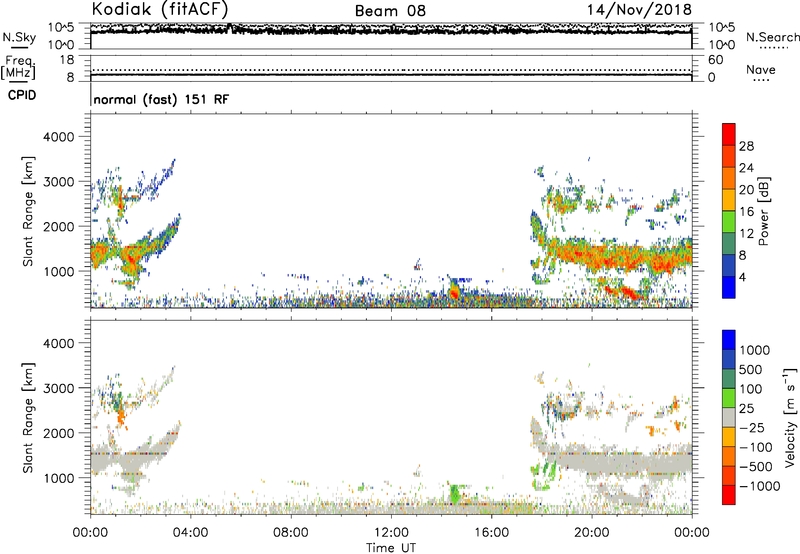This screenshot has height=554, width=800.
Task: Select the "-1000" velocity colorbar label
Action: click(759, 486)
